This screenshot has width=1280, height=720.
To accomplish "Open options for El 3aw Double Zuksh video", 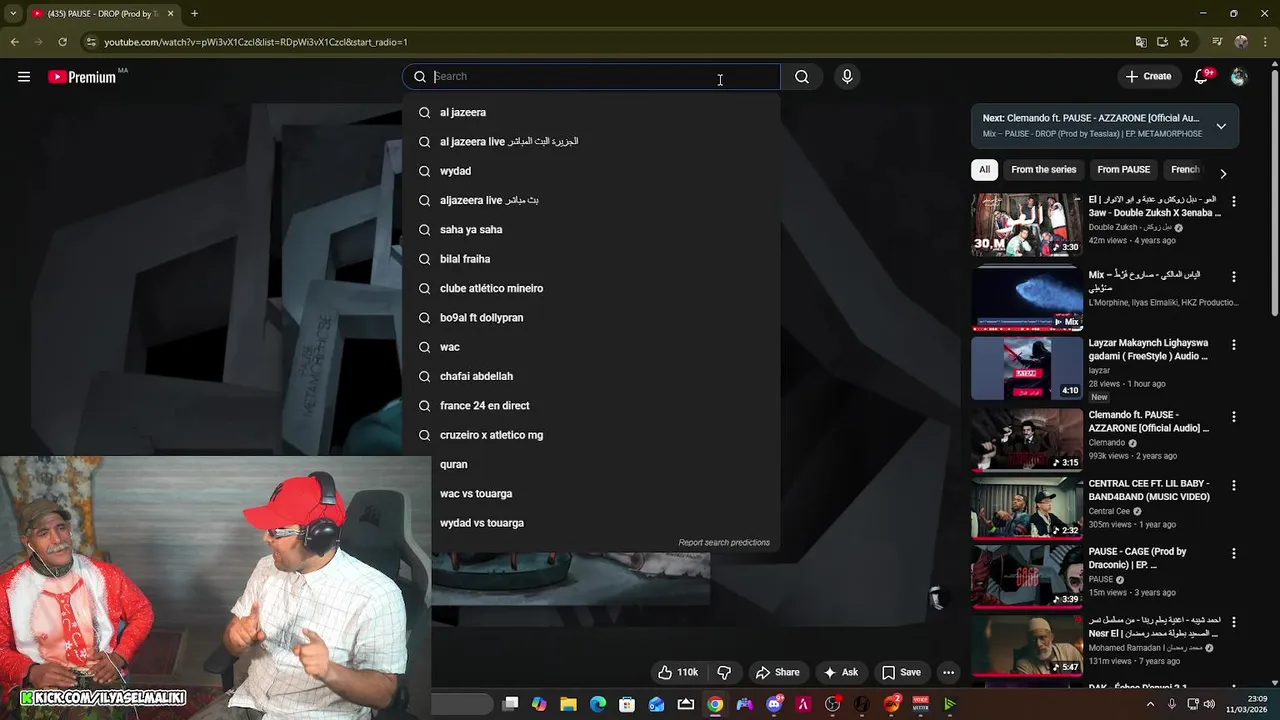I will tap(1233, 202).
